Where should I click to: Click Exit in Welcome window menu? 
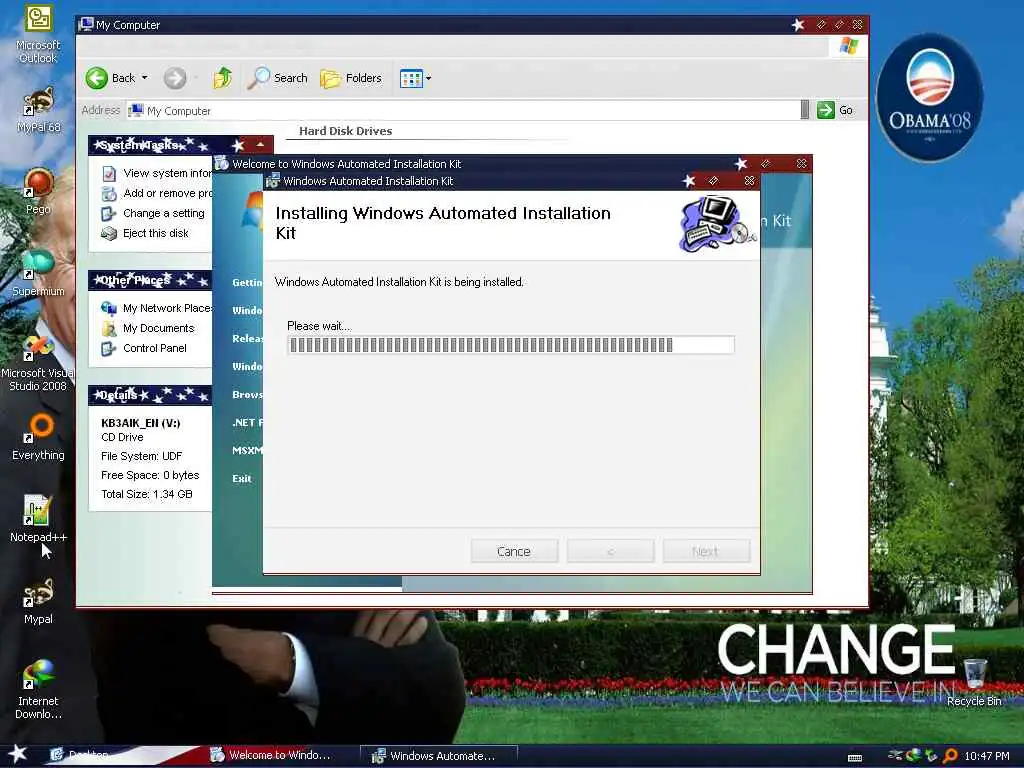pyautogui.click(x=242, y=479)
